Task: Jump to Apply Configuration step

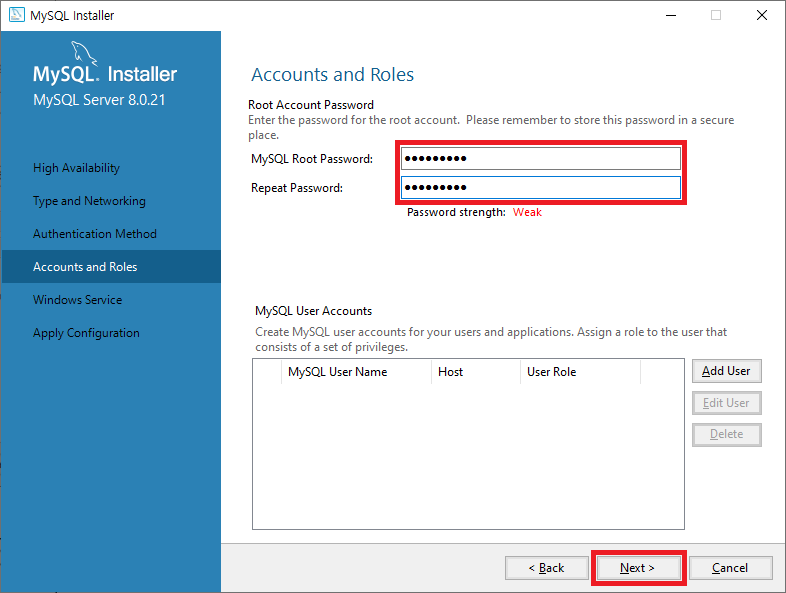Action: coord(86,333)
